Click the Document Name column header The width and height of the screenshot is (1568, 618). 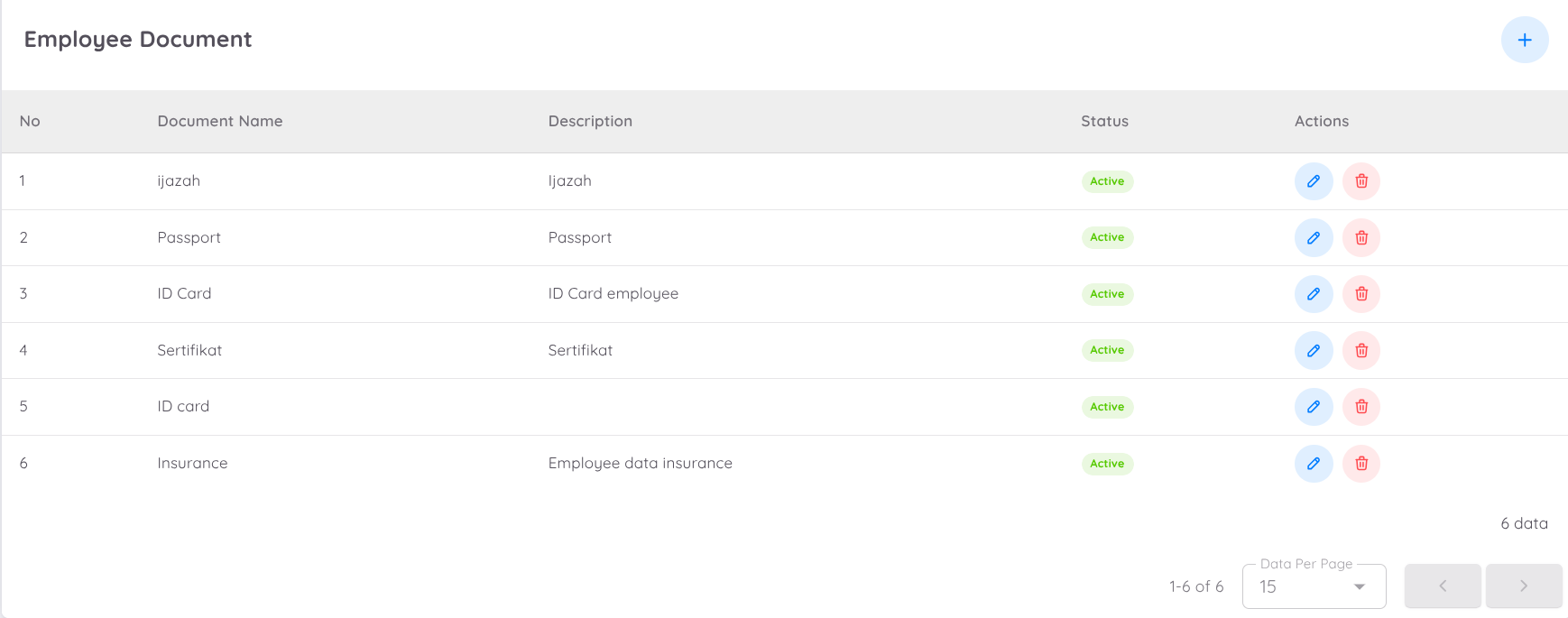click(219, 121)
